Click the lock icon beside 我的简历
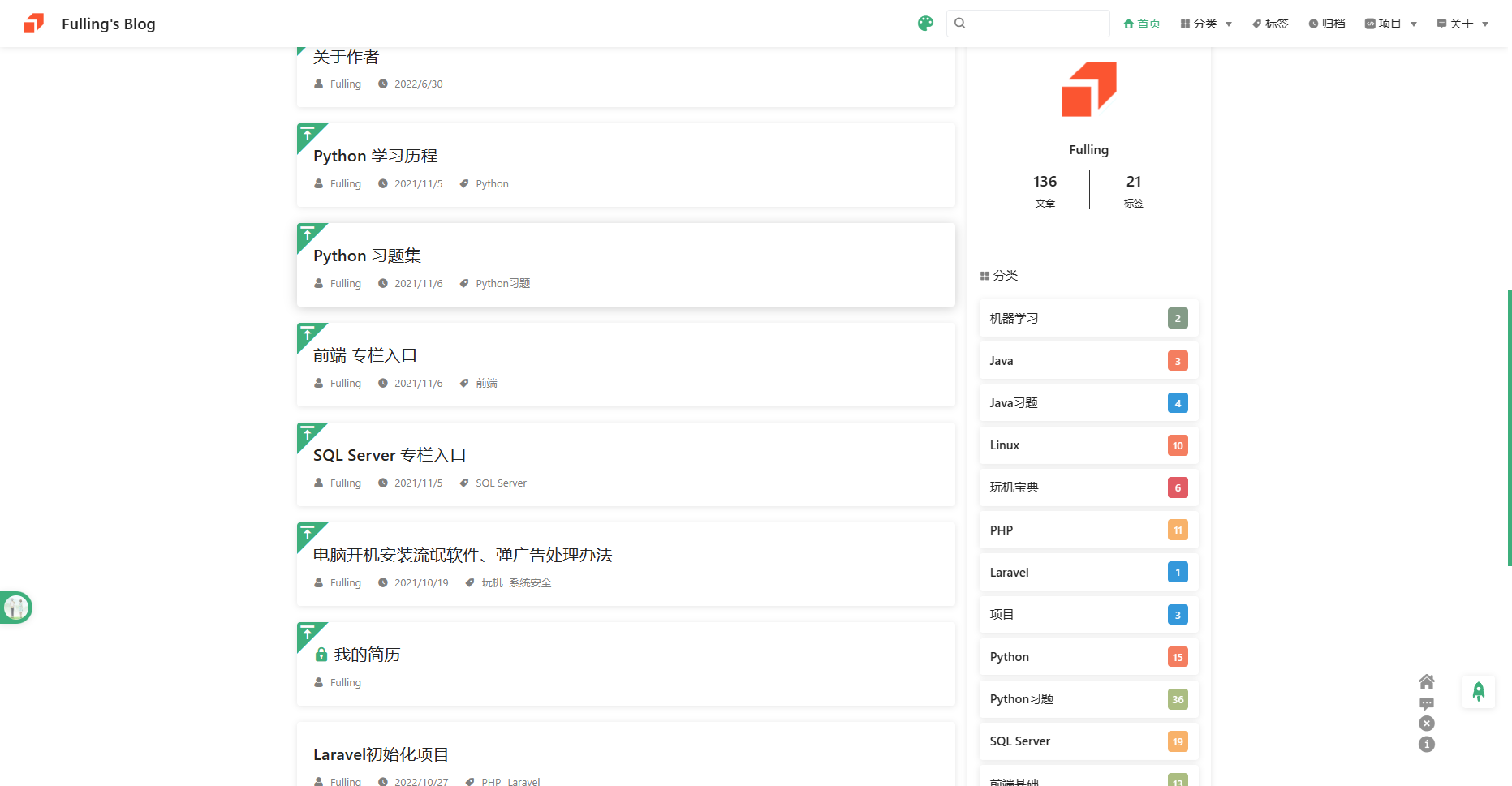Viewport: 1512px width, 786px height. (321, 655)
